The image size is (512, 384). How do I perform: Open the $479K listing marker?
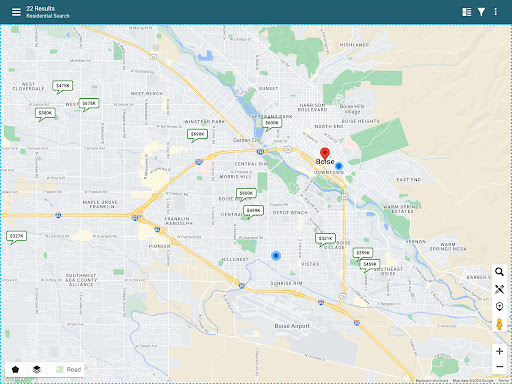click(62, 86)
